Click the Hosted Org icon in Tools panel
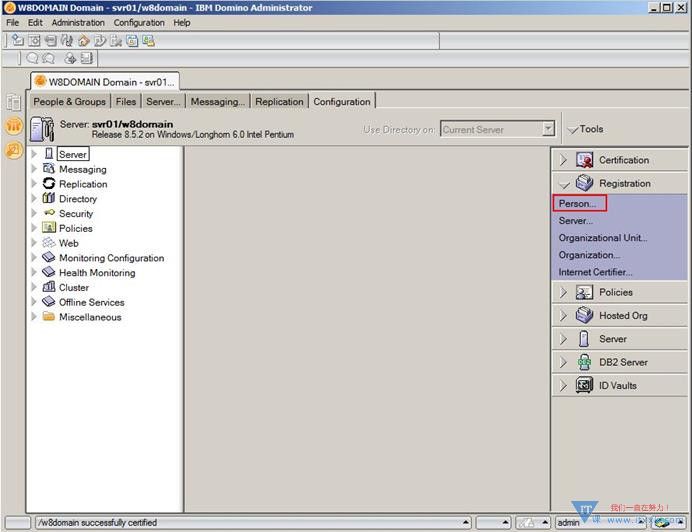Image resolution: width=692 pixels, height=532 pixels. coord(584,315)
